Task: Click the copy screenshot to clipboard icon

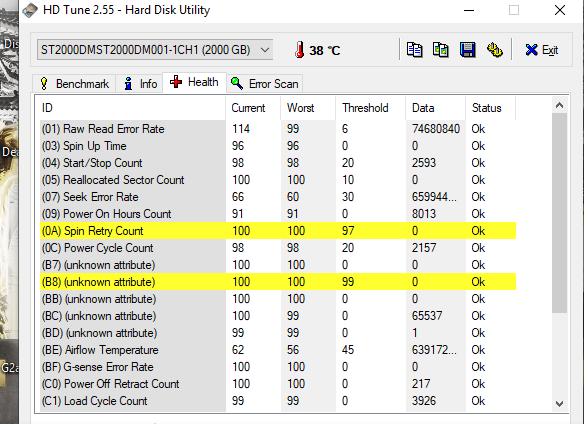Action: click(441, 50)
